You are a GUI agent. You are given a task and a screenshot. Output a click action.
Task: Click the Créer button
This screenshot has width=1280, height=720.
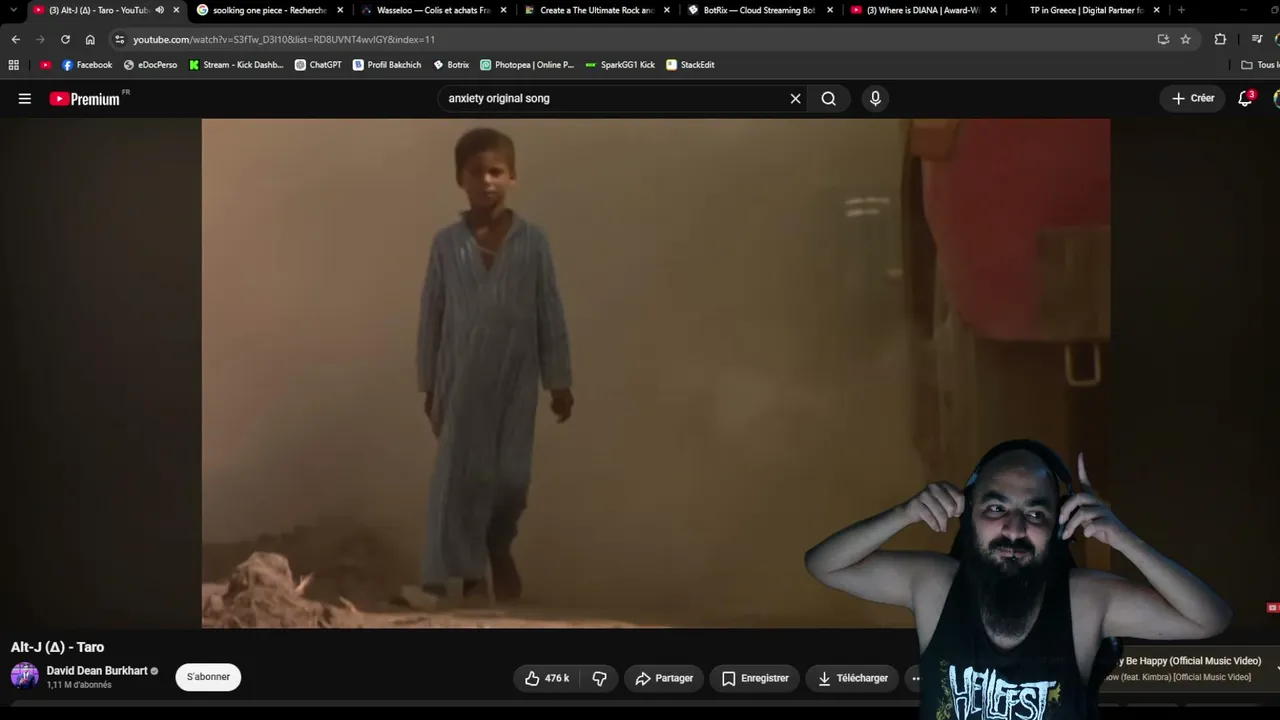(x=1193, y=98)
